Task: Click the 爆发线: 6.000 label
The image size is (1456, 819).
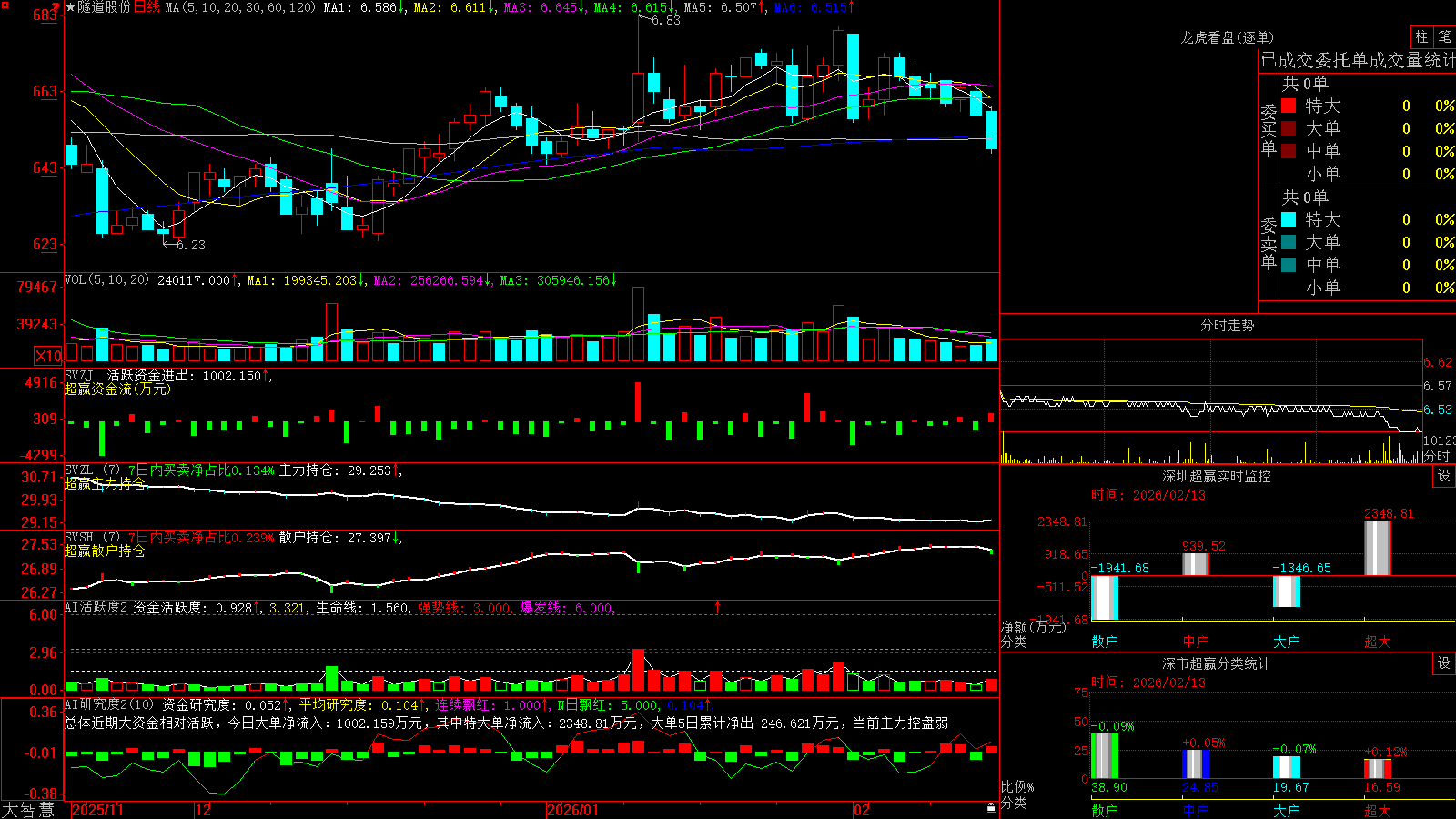Action: [x=566, y=607]
